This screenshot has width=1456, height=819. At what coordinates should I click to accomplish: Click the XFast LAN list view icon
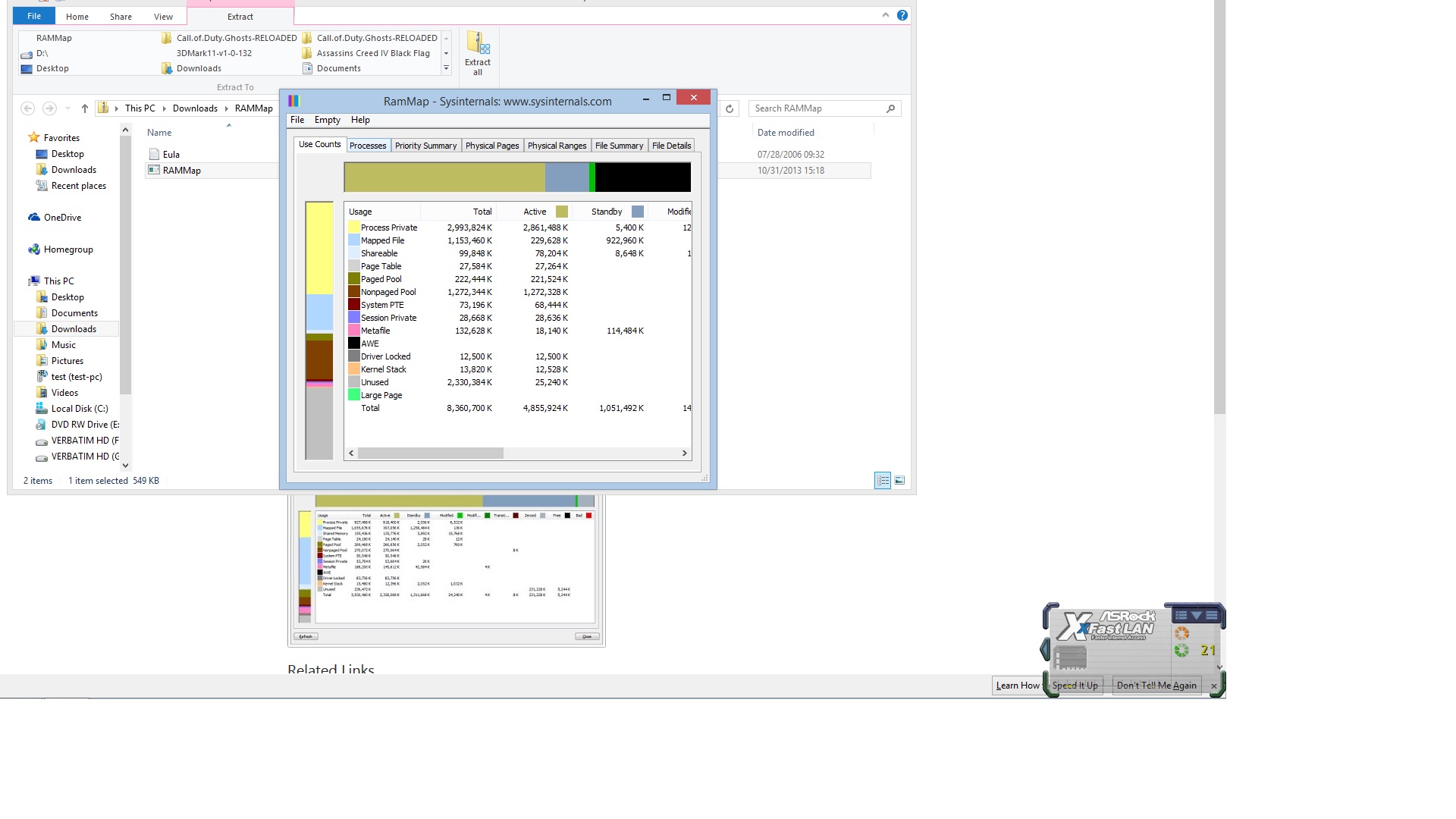point(1181,615)
